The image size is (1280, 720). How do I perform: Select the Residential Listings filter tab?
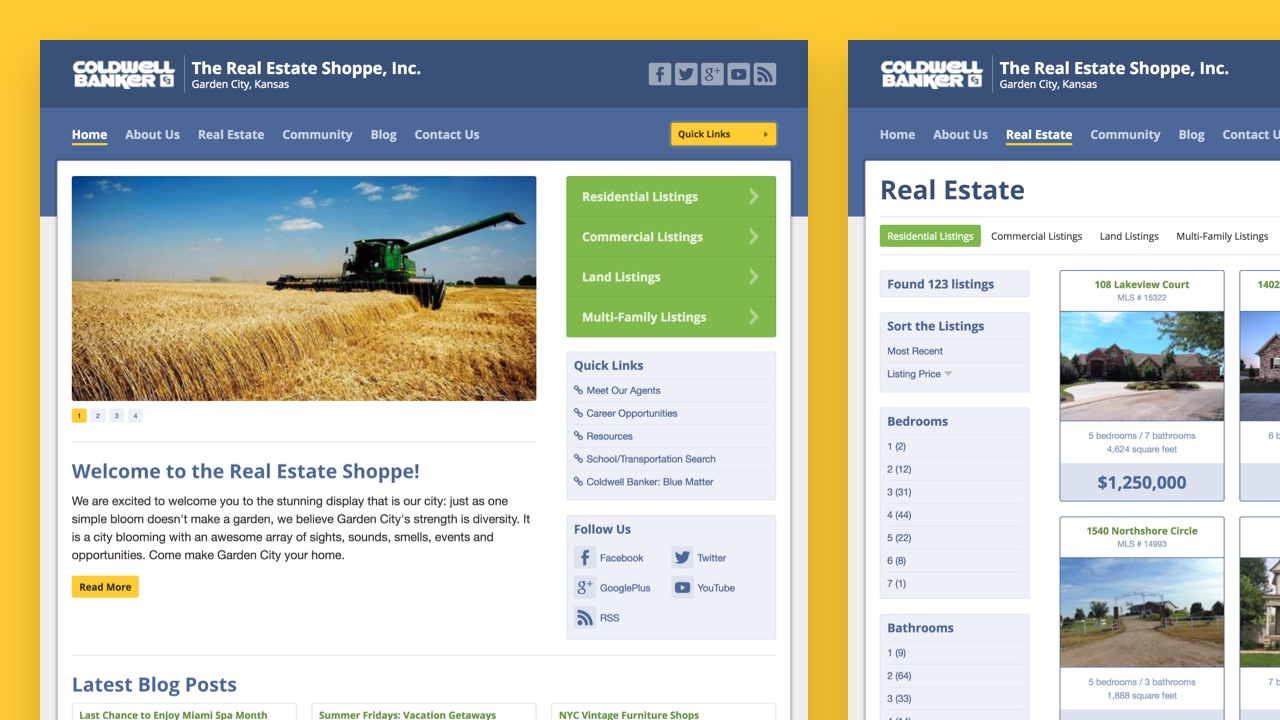930,236
